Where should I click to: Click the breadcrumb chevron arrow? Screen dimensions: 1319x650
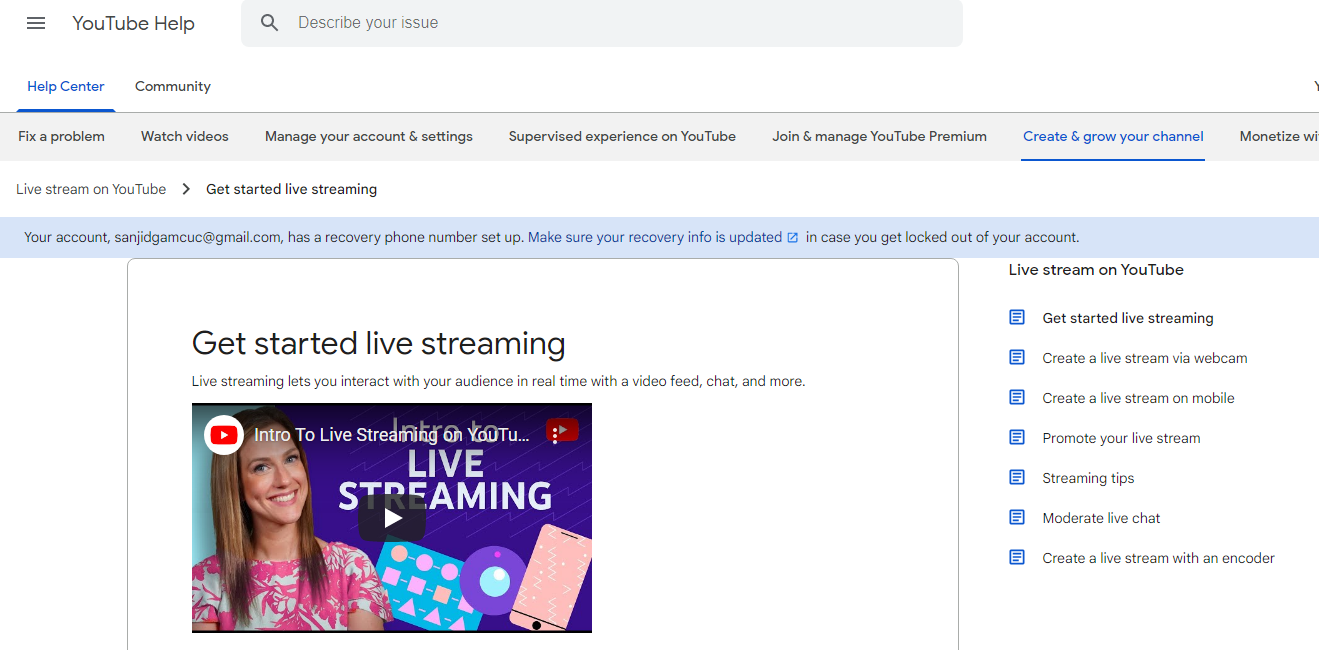point(186,189)
